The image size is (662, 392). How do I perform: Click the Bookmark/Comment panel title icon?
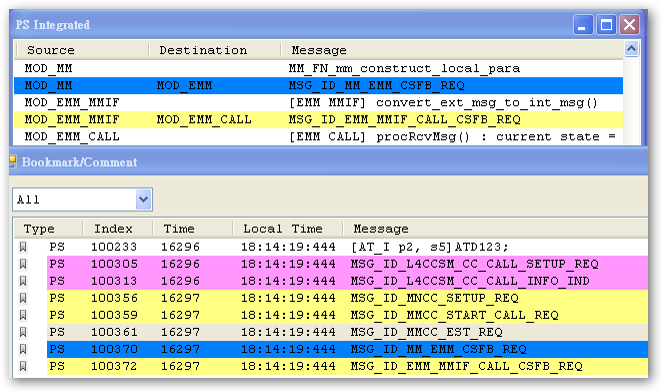13,161
